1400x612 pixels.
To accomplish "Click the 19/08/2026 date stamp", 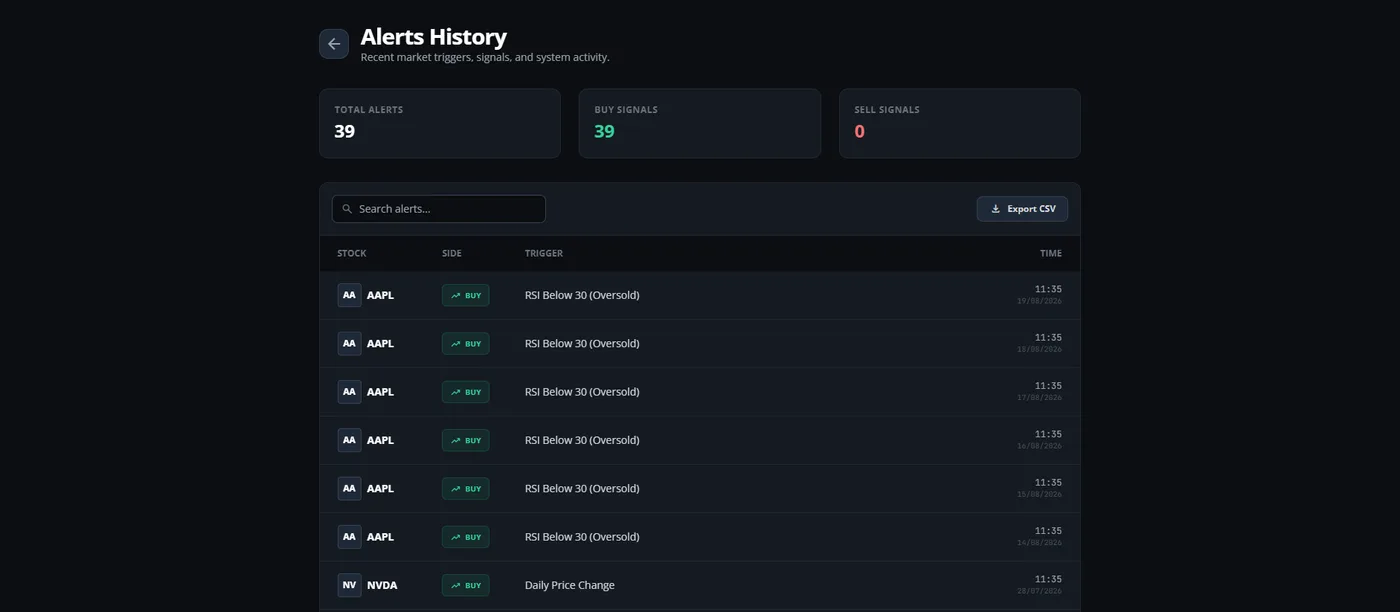I will 1039,301.
